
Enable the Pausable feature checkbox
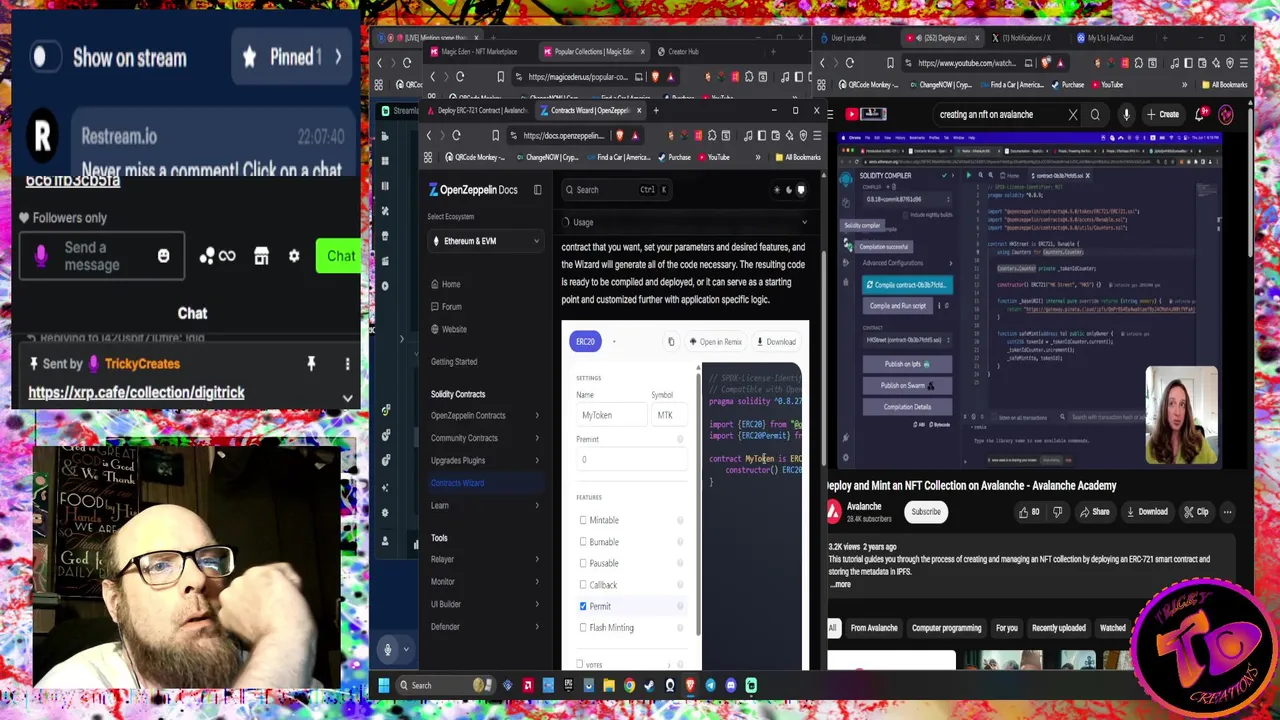pos(583,563)
